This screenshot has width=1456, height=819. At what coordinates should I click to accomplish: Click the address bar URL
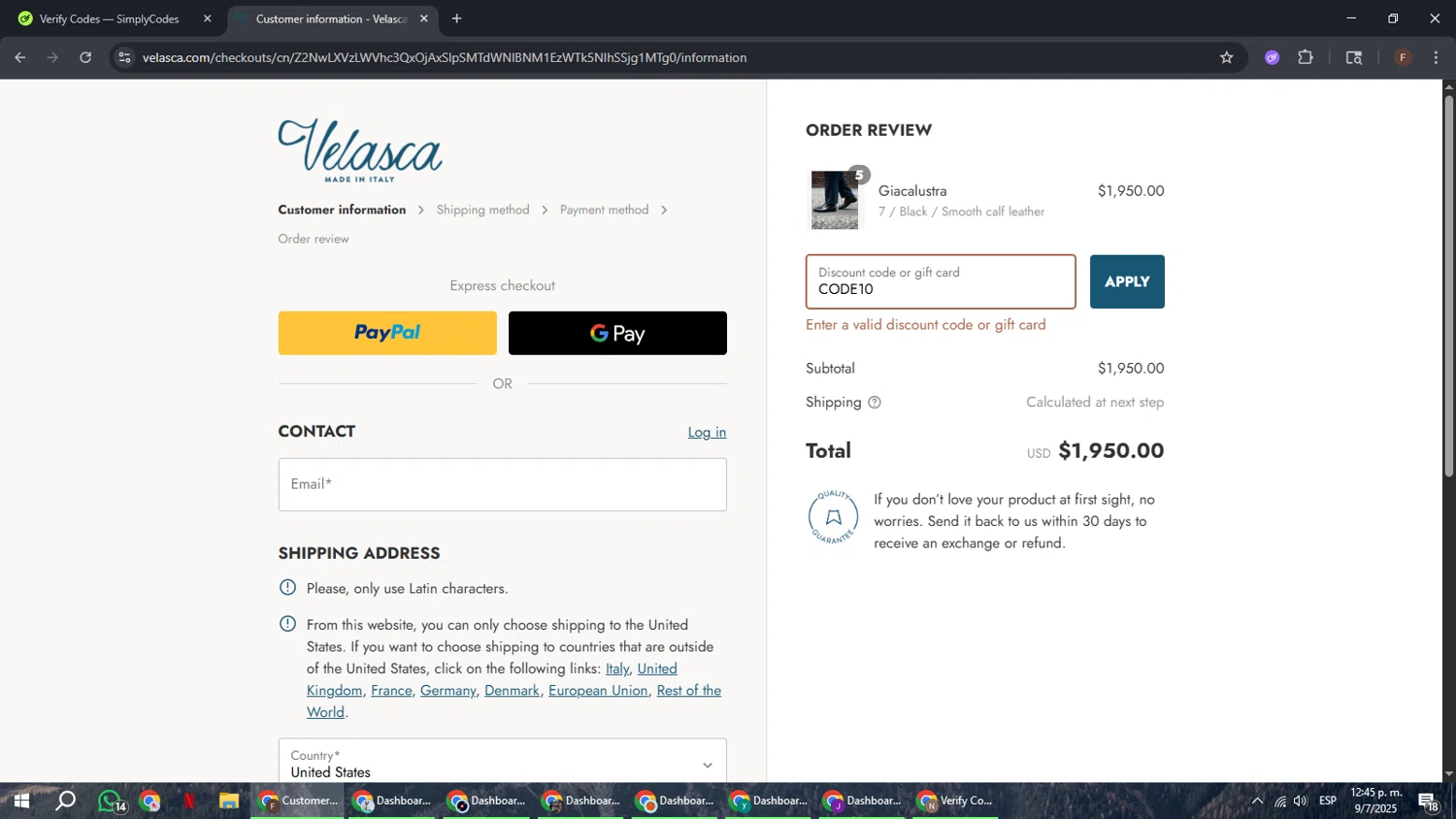tap(445, 57)
